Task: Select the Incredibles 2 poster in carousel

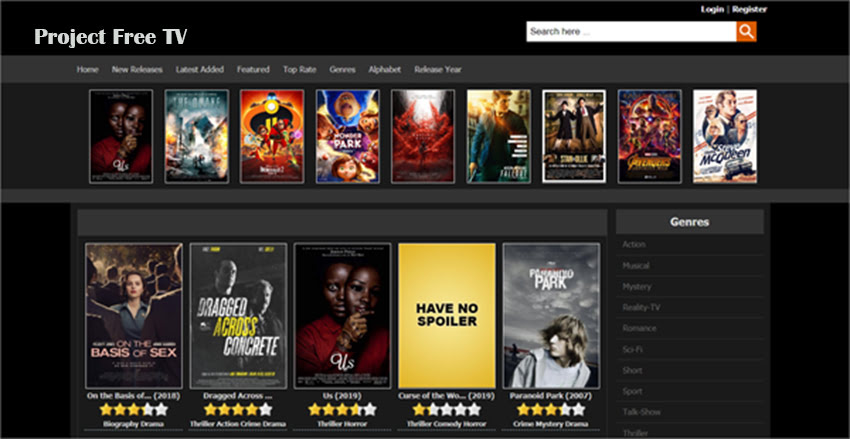Action: click(x=272, y=136)
